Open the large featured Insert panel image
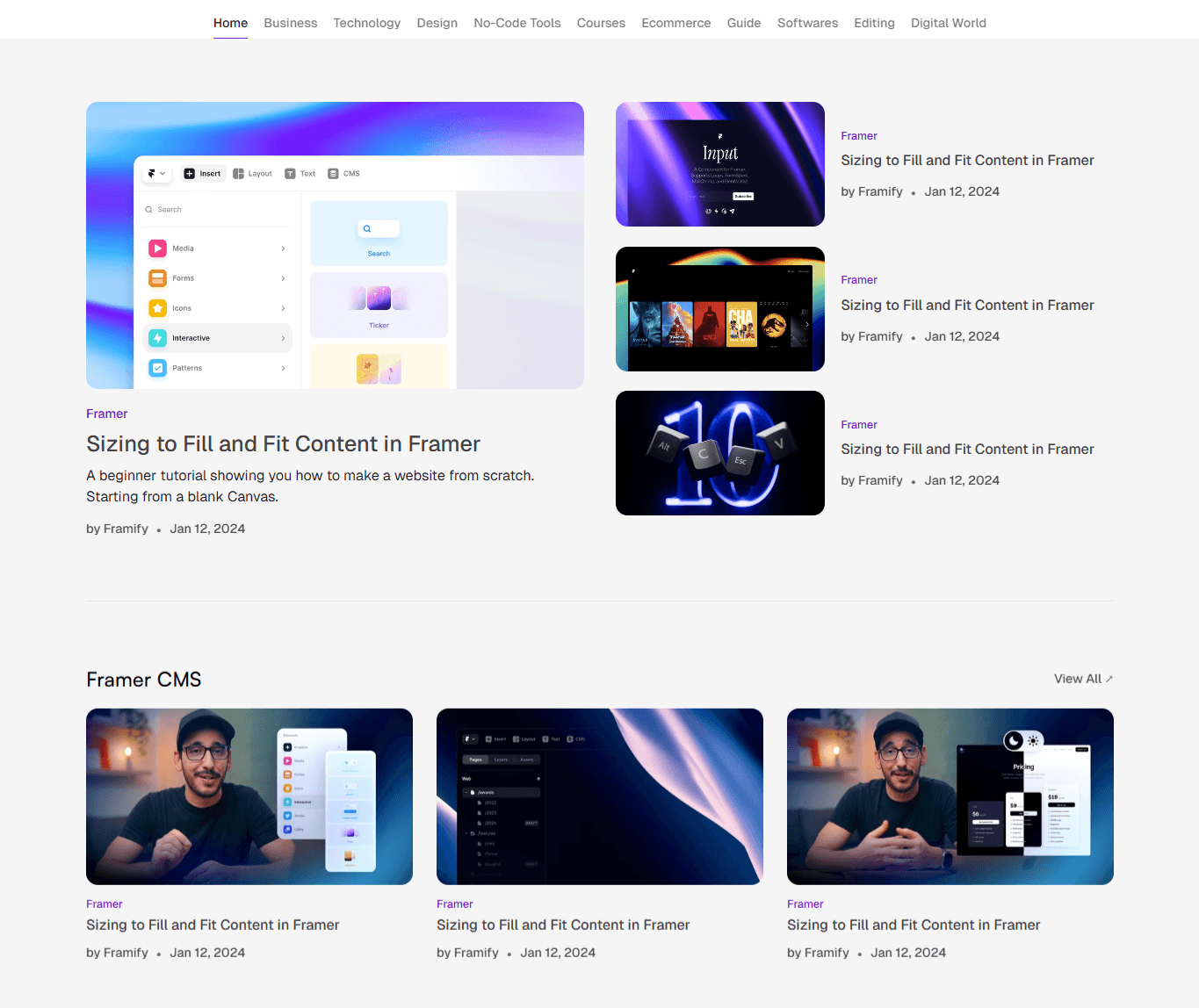 point(335,245)
